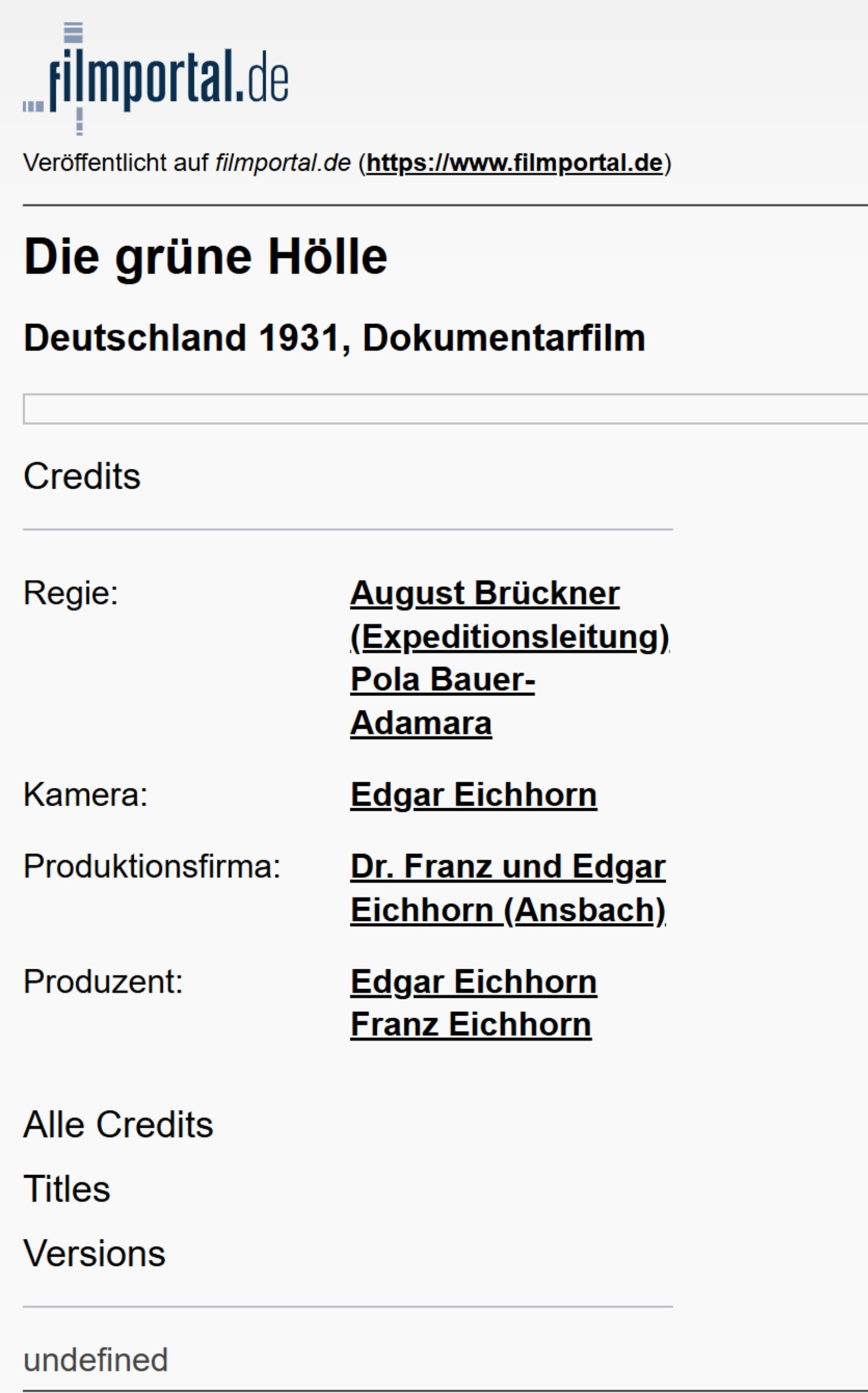This screenshot has width=868, height=1393.
Task: Click the Credits section heading
Action: [x=82, y=476]
